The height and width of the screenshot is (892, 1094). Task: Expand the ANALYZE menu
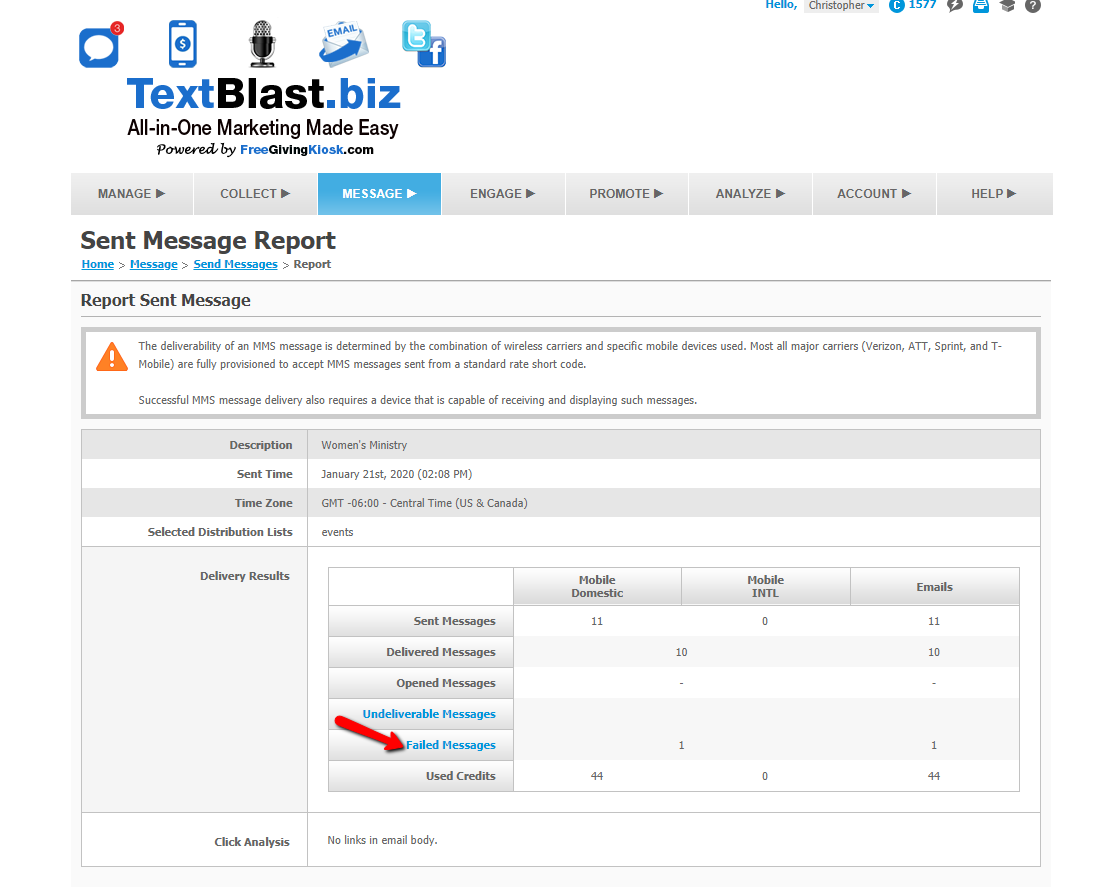(751, 194)
